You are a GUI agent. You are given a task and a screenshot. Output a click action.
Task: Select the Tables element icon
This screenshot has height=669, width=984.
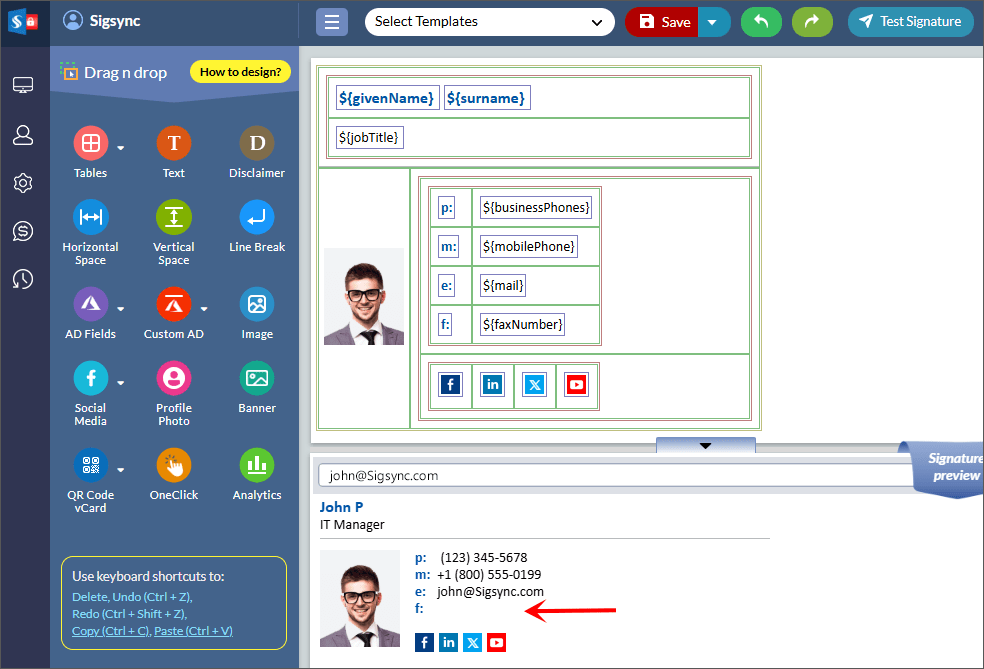[x=90, y=143]
